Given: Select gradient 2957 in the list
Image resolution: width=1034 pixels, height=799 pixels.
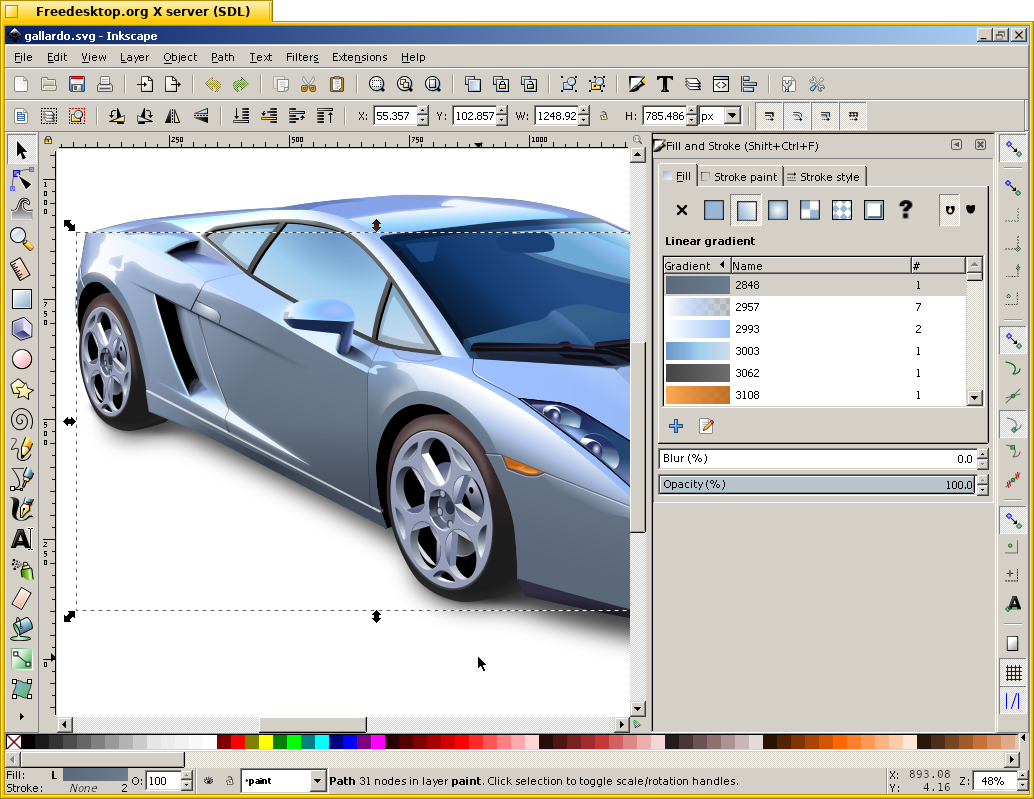Looking at the screenshot, I should 814,307.
